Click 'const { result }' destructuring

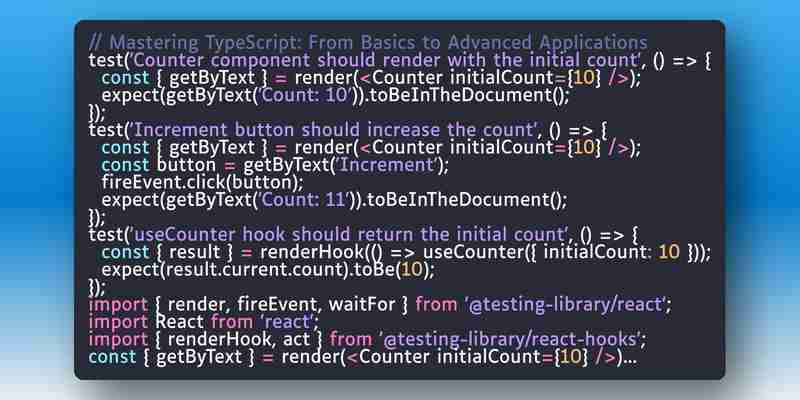[x=169, y=252]
